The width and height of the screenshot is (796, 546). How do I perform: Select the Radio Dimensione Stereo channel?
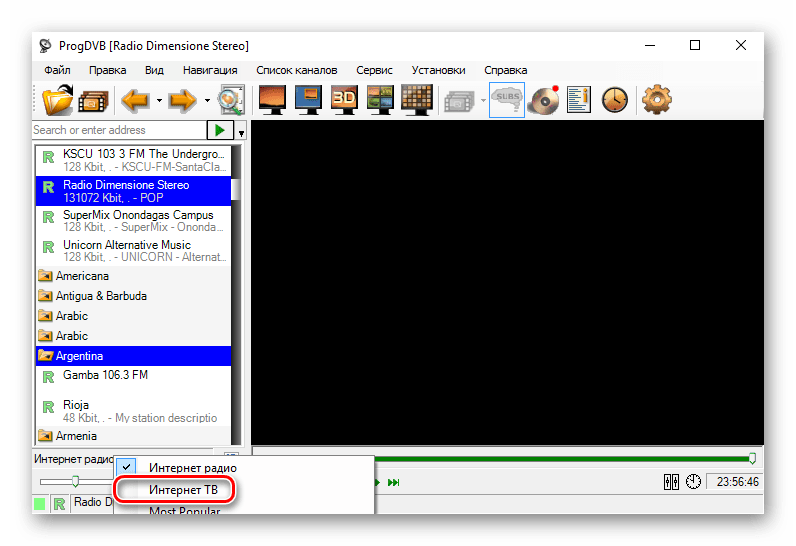point(134,191)
